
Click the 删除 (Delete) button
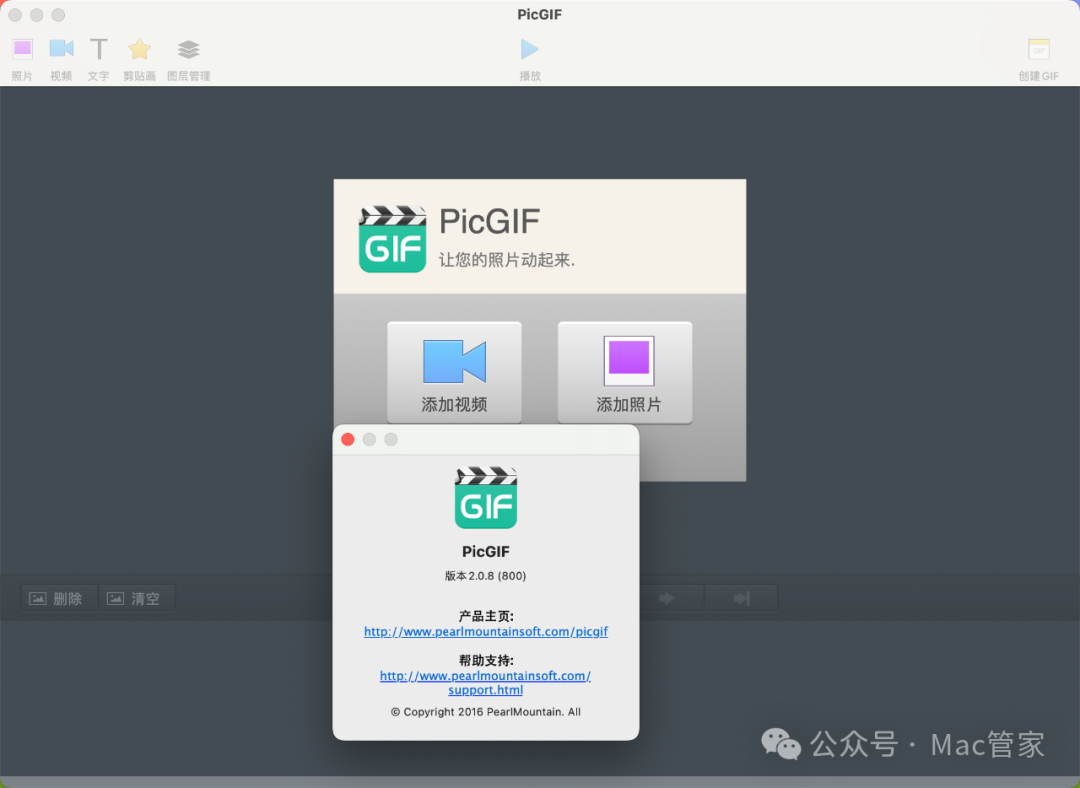(x=58, y=598)
